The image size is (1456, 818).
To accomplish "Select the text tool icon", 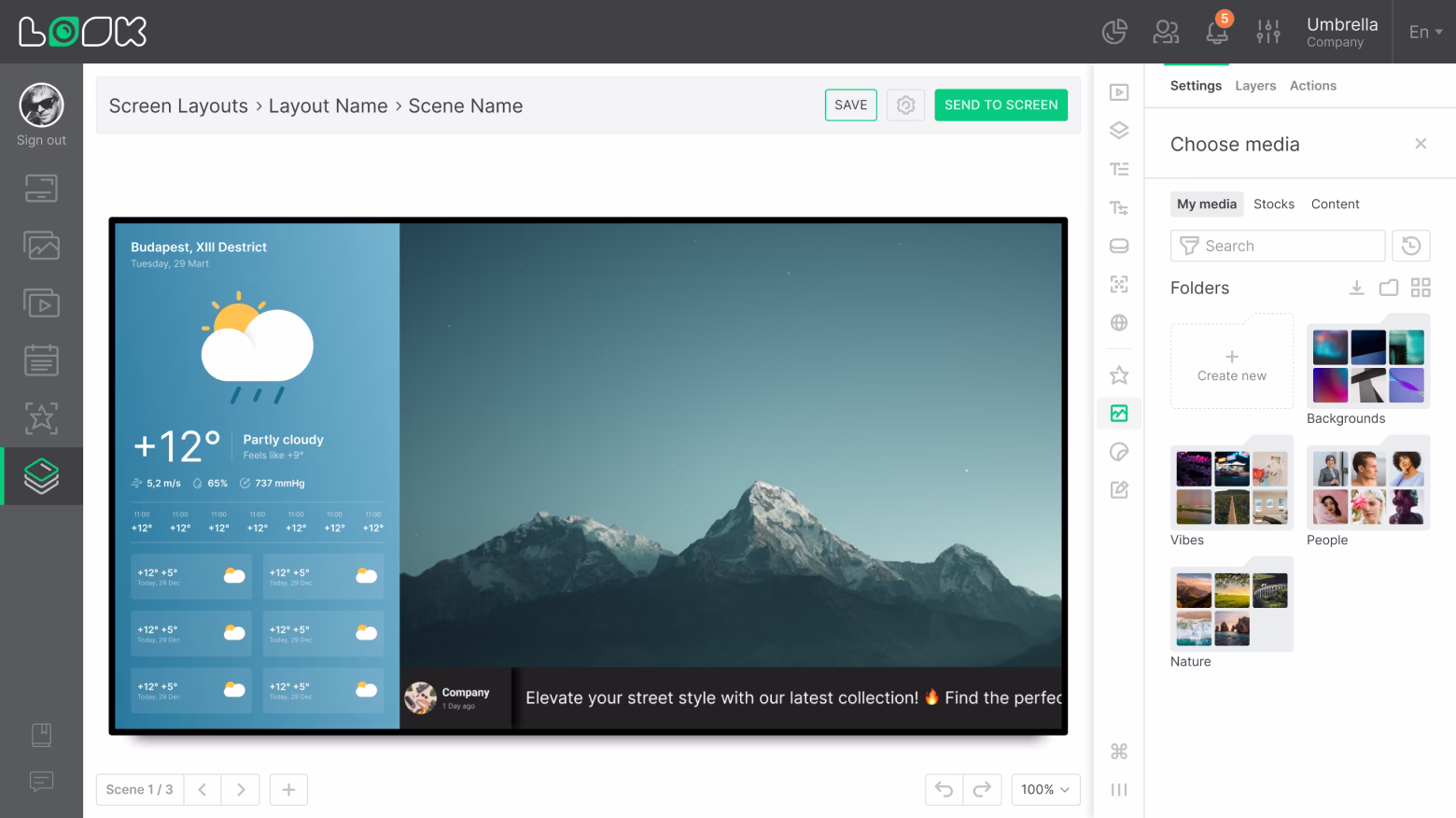I will pos(1119,169).
